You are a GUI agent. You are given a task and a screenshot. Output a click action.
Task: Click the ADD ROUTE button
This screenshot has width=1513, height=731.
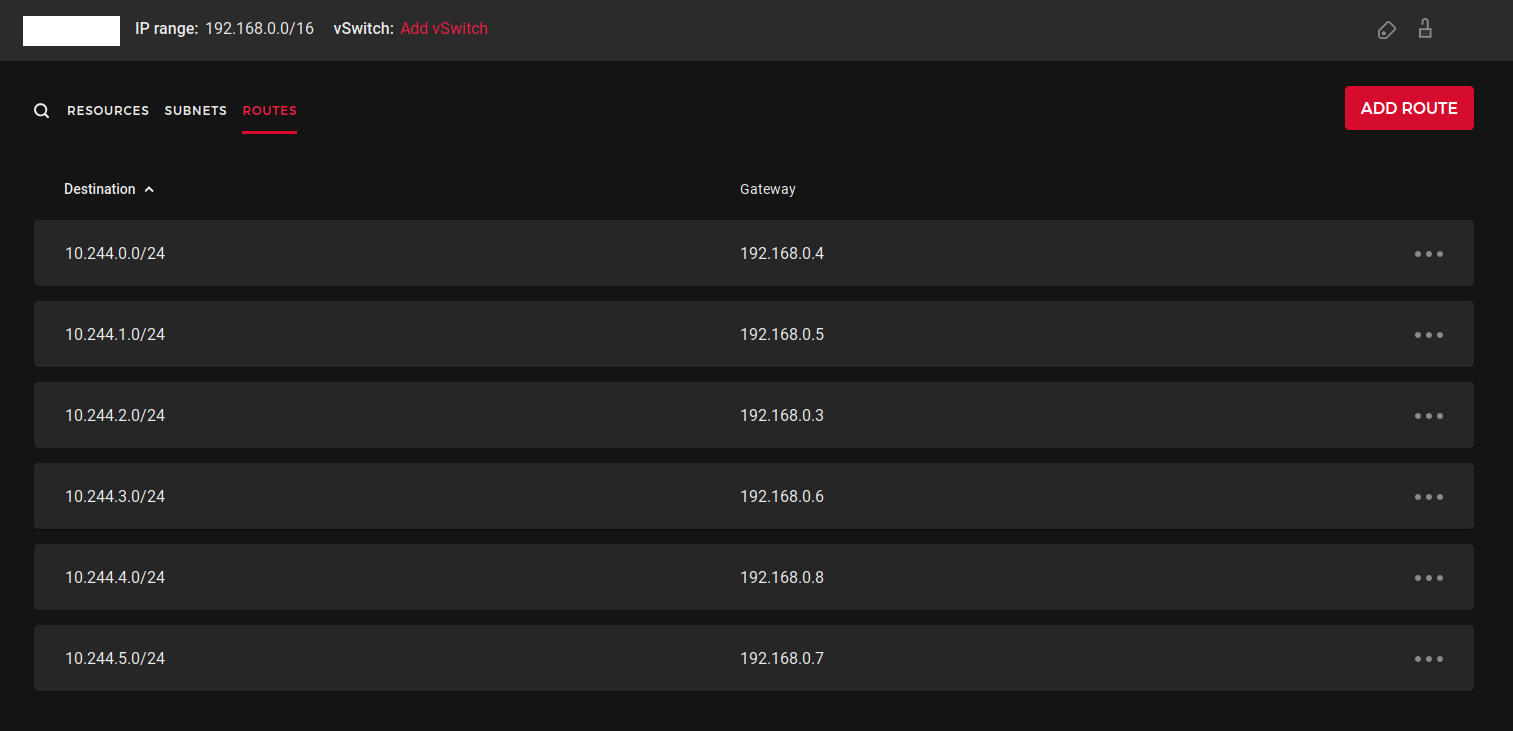1409,107
